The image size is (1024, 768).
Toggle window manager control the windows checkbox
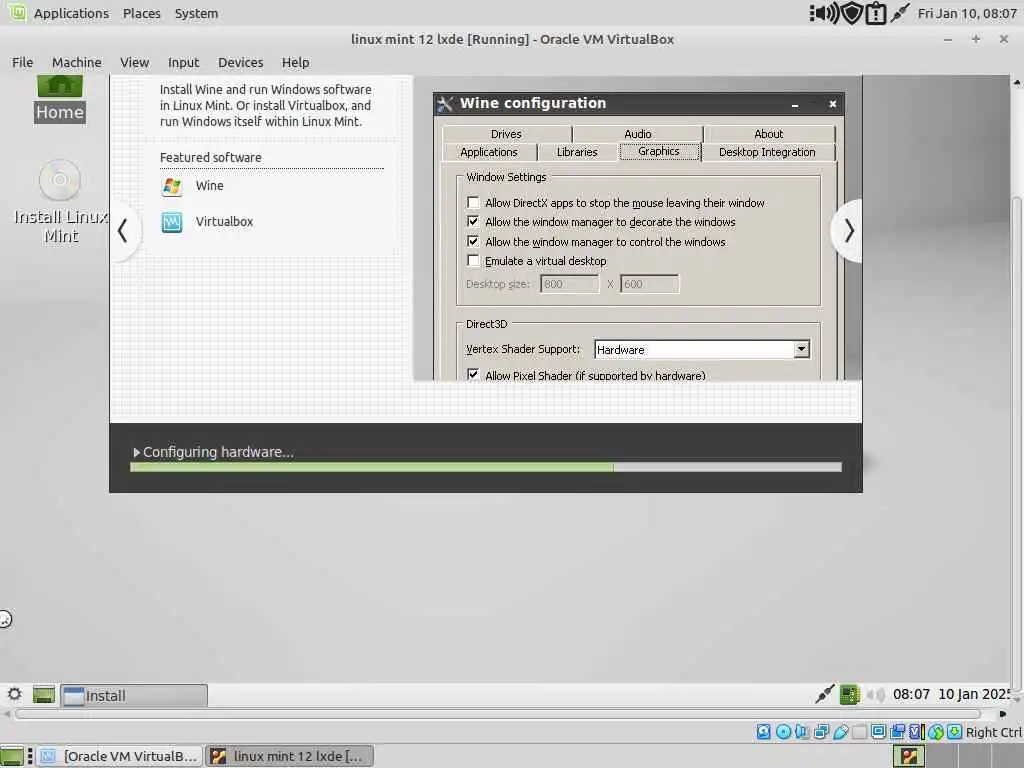(473, 242)
